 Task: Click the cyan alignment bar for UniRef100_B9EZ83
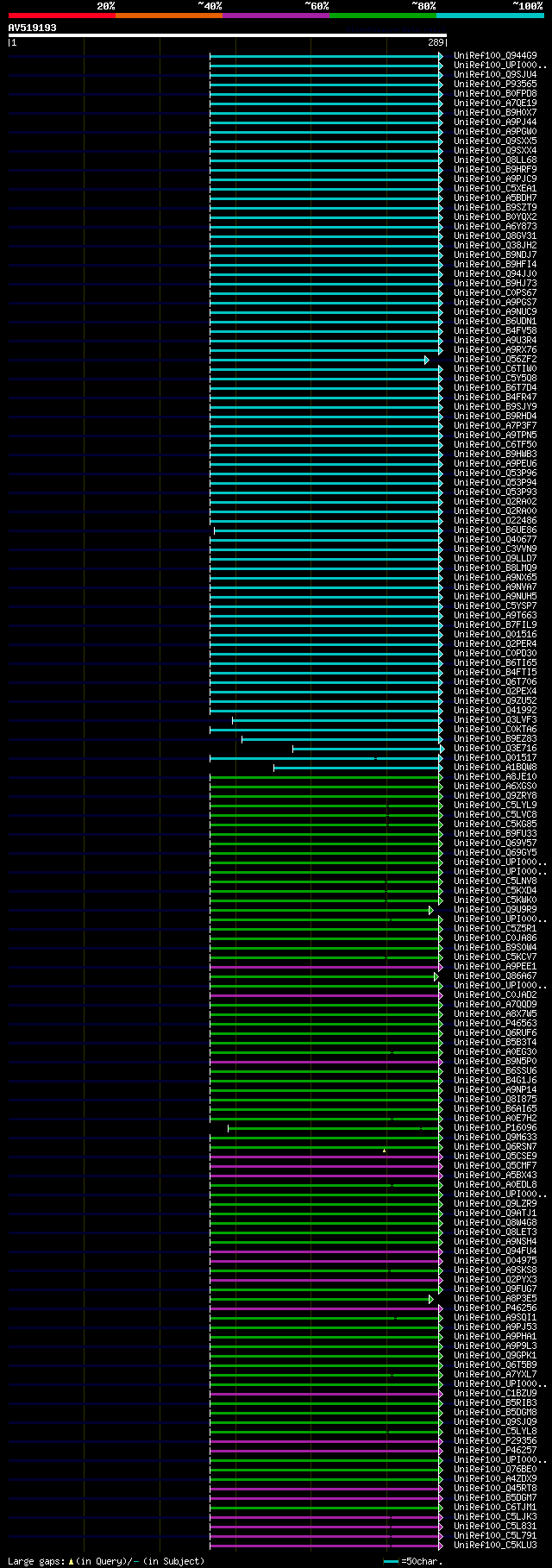tap(341, 739)
